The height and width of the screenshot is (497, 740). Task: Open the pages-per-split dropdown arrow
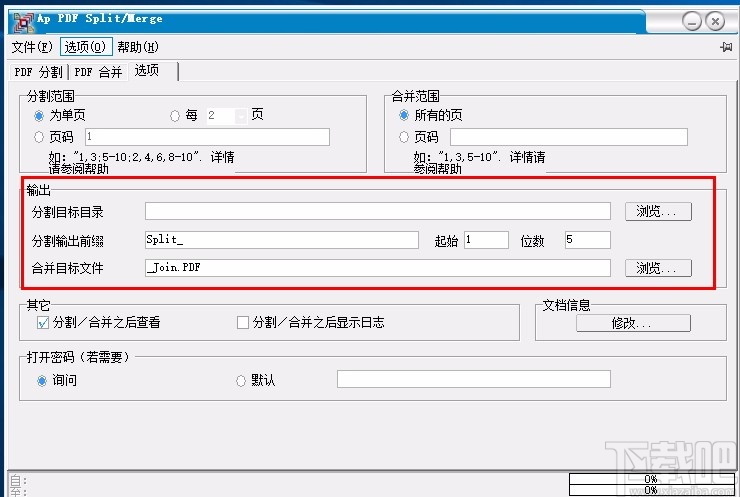point(241,116)
